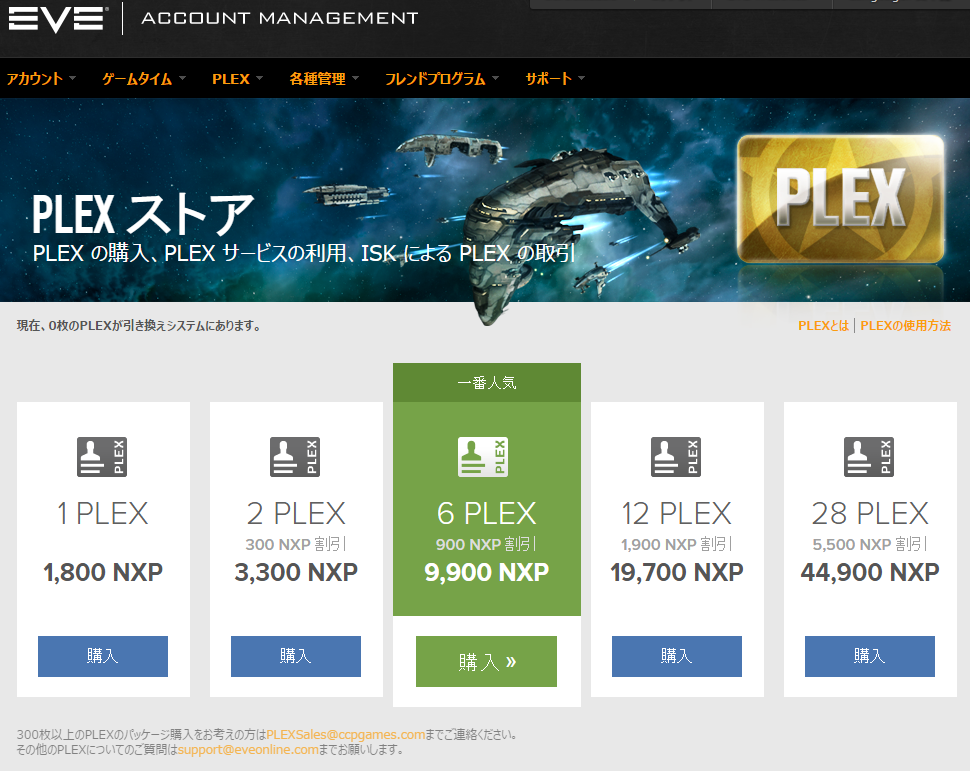This screenshot has height=771, width=970.
Task: Open the 各種管理 menu
Action: coord(324,79)
